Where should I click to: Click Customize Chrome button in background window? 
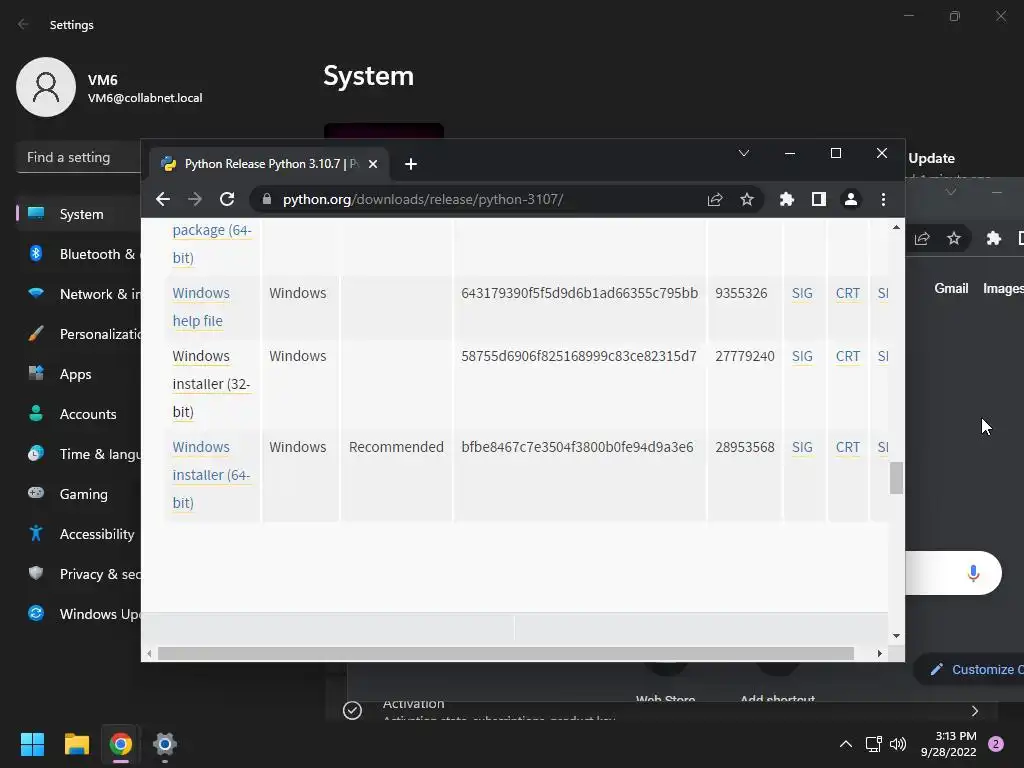[x=968, y=669]
